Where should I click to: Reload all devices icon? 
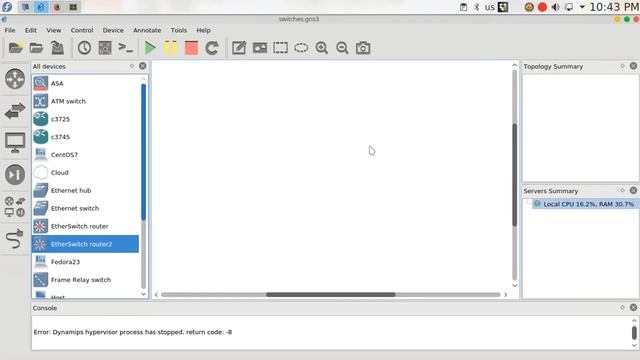(212, 48)
